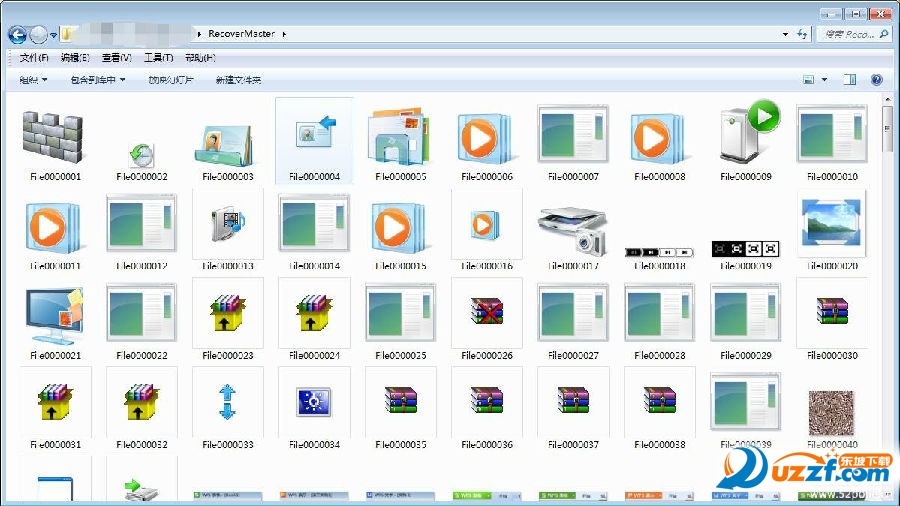Select file name text File0000012
This screenshot has width=900, height=506.
pyautogui.click(x=142, y=266)
